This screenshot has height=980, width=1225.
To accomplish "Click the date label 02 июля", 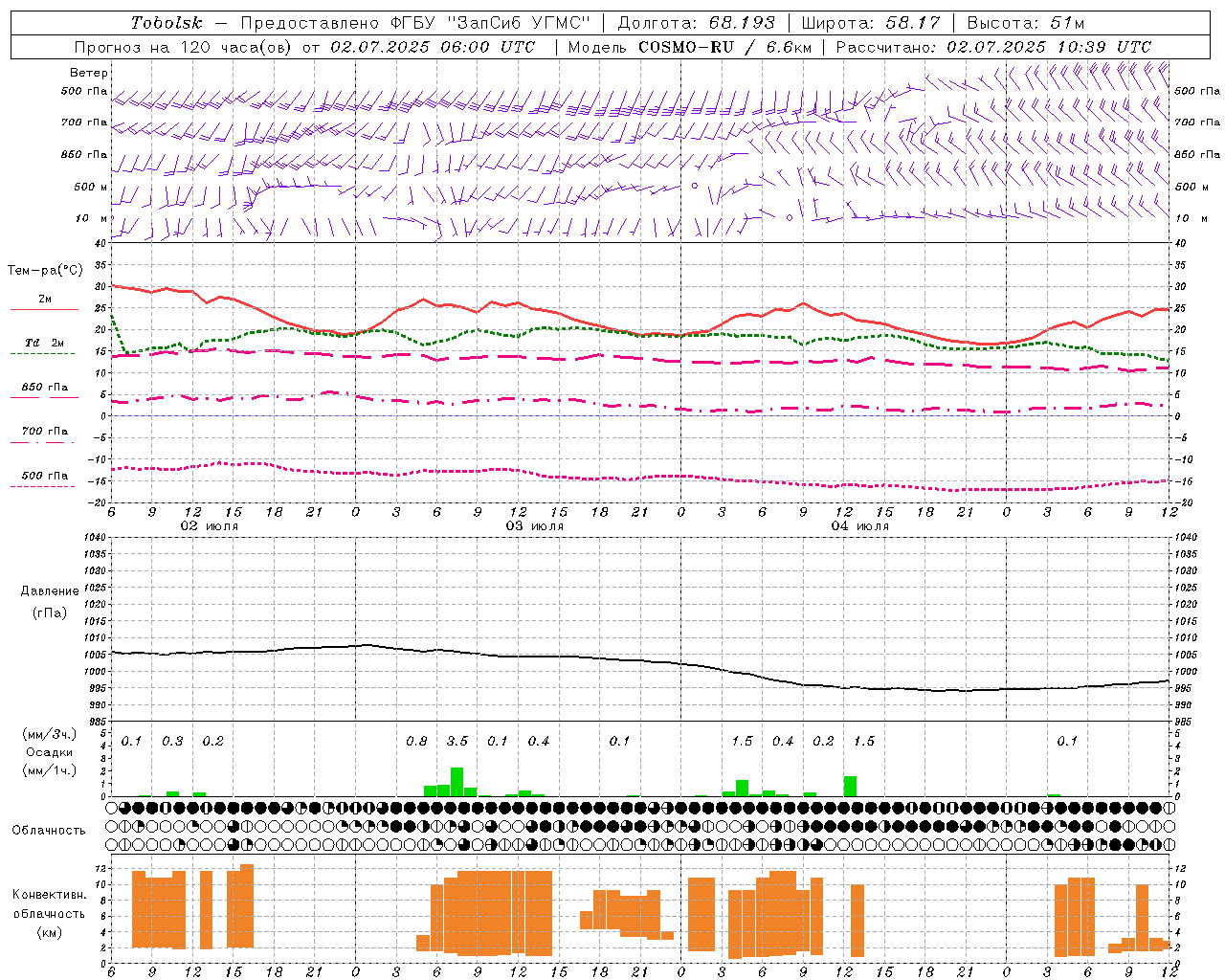I will pos(210,526).
